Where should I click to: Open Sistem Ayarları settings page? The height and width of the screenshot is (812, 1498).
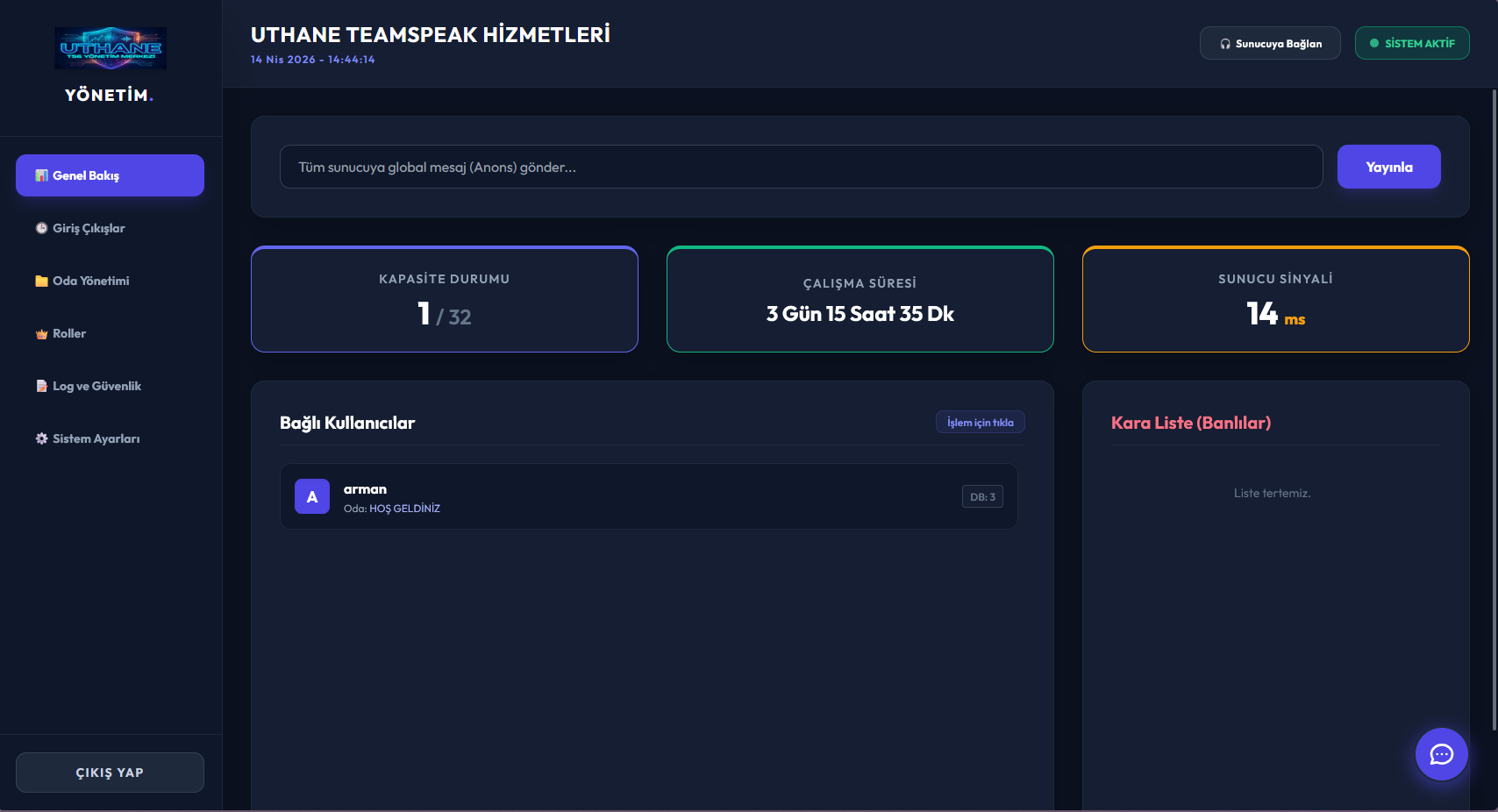point(110,438)
